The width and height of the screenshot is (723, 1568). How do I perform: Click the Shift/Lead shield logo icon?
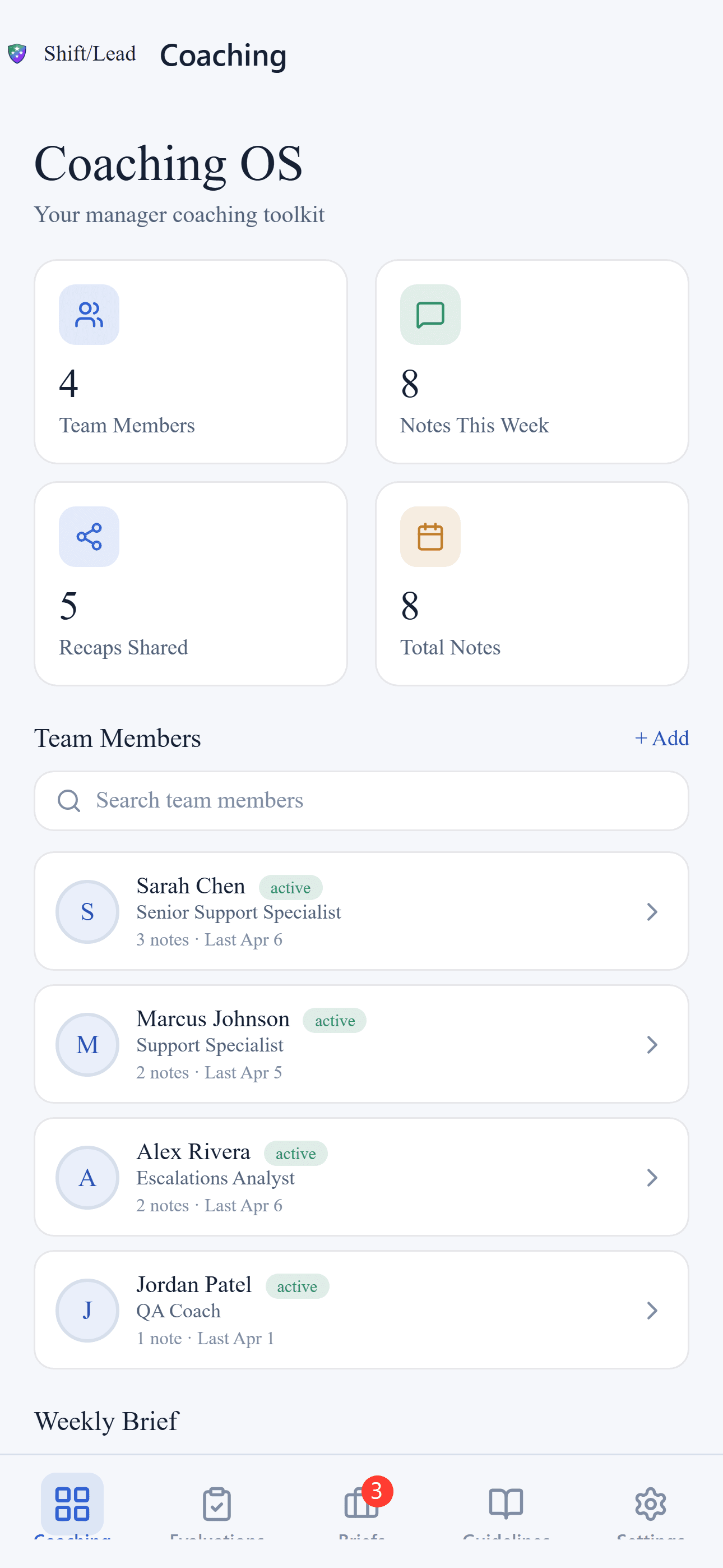(x=17, y=54)
